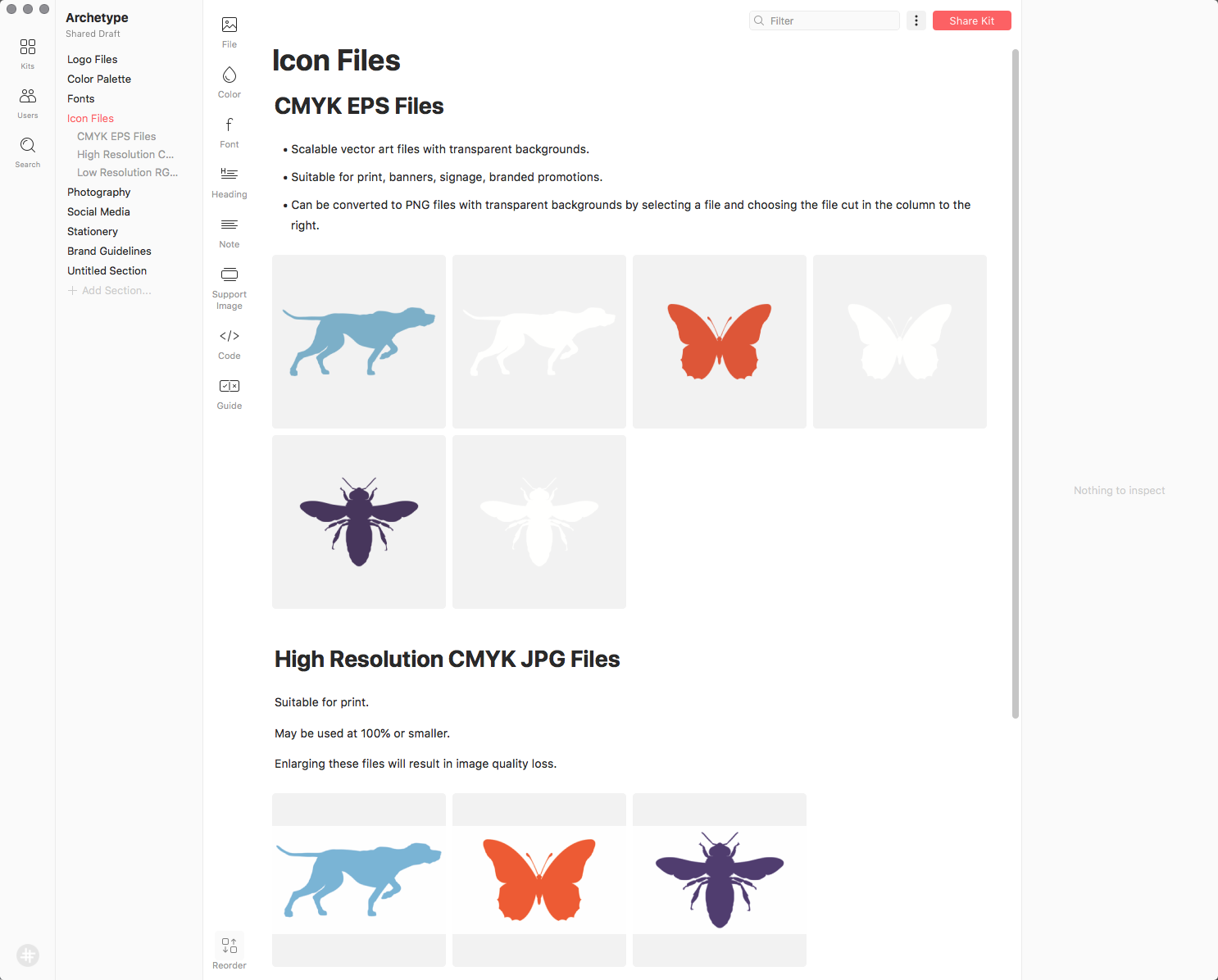
Task: Insert a Code block
Action: click(230, 343)
